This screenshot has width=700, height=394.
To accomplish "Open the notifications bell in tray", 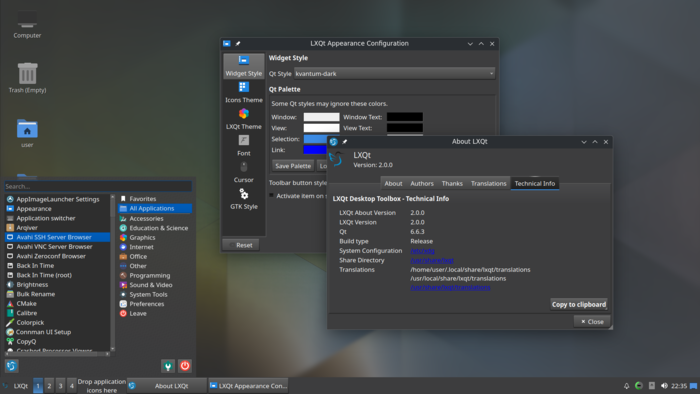I will point(626,386).
